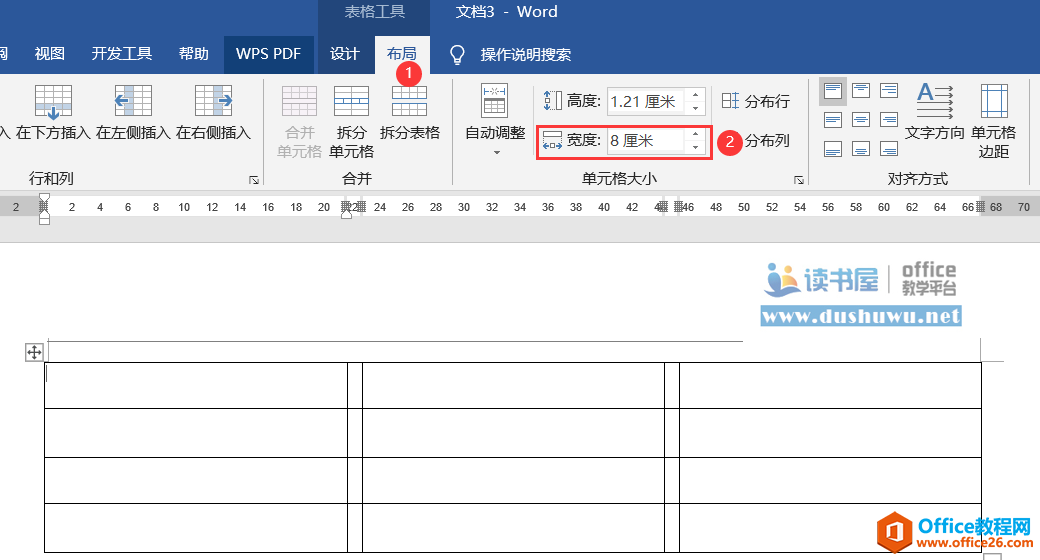Increase row height with up arrow
This screenshot has height=560, width=1040.
695,96
